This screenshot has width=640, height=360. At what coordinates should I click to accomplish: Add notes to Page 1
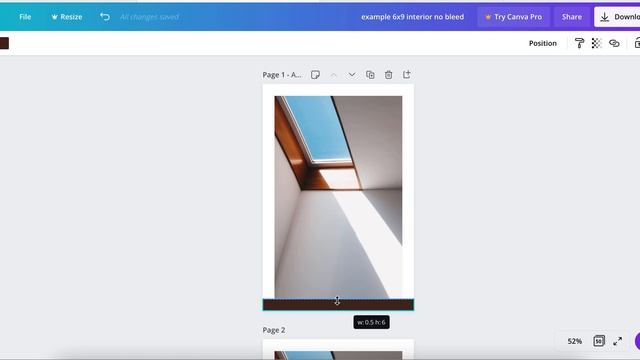pos(315,75)
